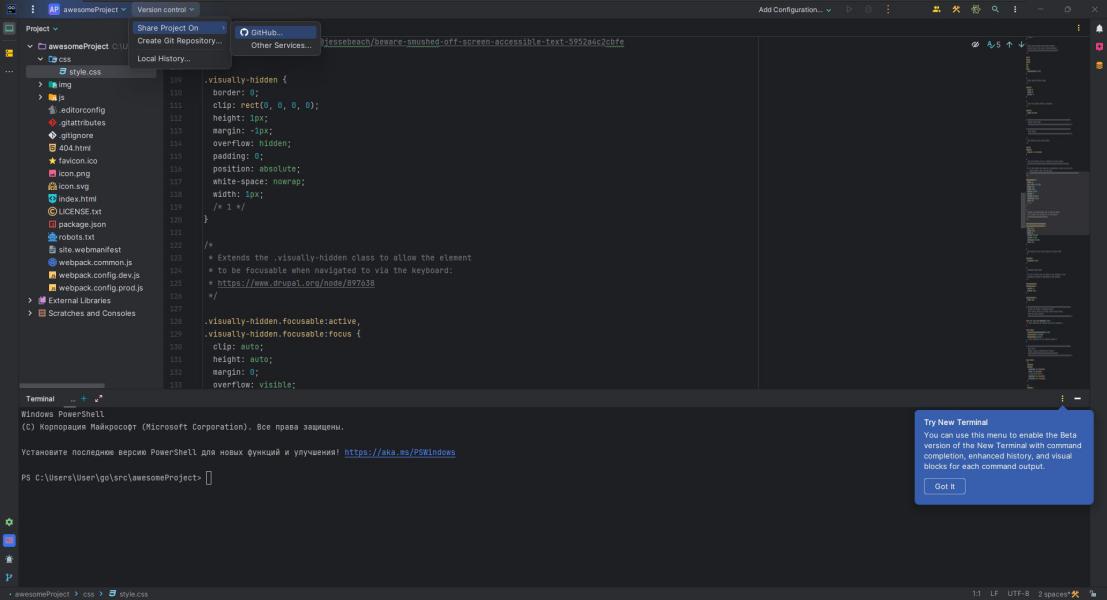Open Local History menu entry
Viewport: 1107px width, 600px height.
[163, 59]
